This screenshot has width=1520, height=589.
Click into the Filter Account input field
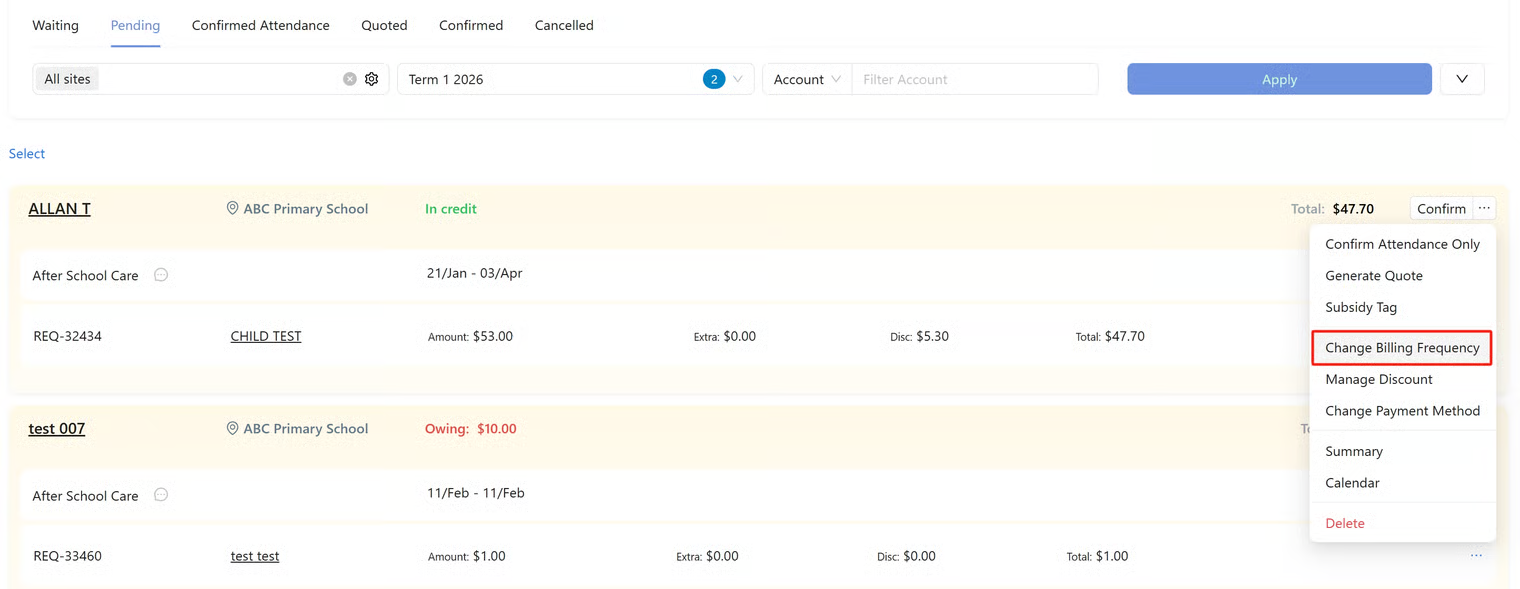pyautogui.click(x=974, y=79)
